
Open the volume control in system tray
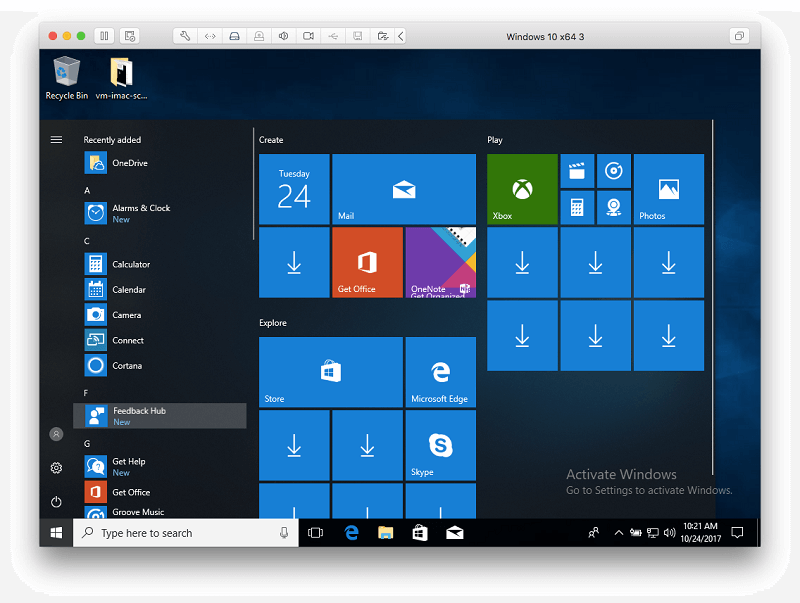click(669, 533)
